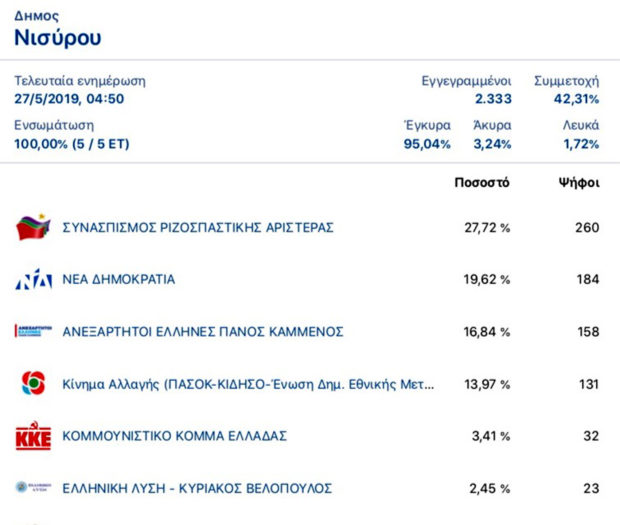
Task: Open ΝΕΑ ΔΗΜΟΚΡΑΤΙΑ party link
Action: [119, 279]
